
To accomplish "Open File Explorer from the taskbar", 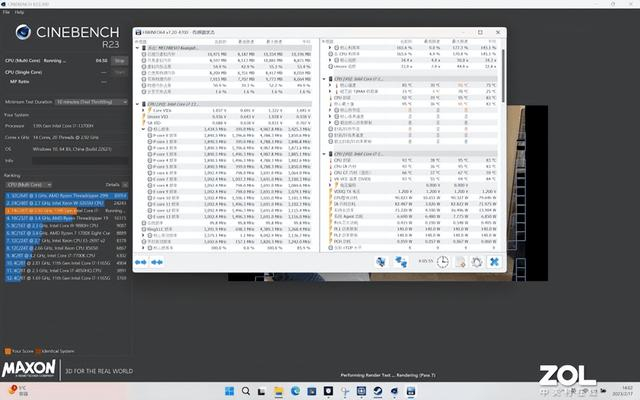I will click(x=279, y=390).
